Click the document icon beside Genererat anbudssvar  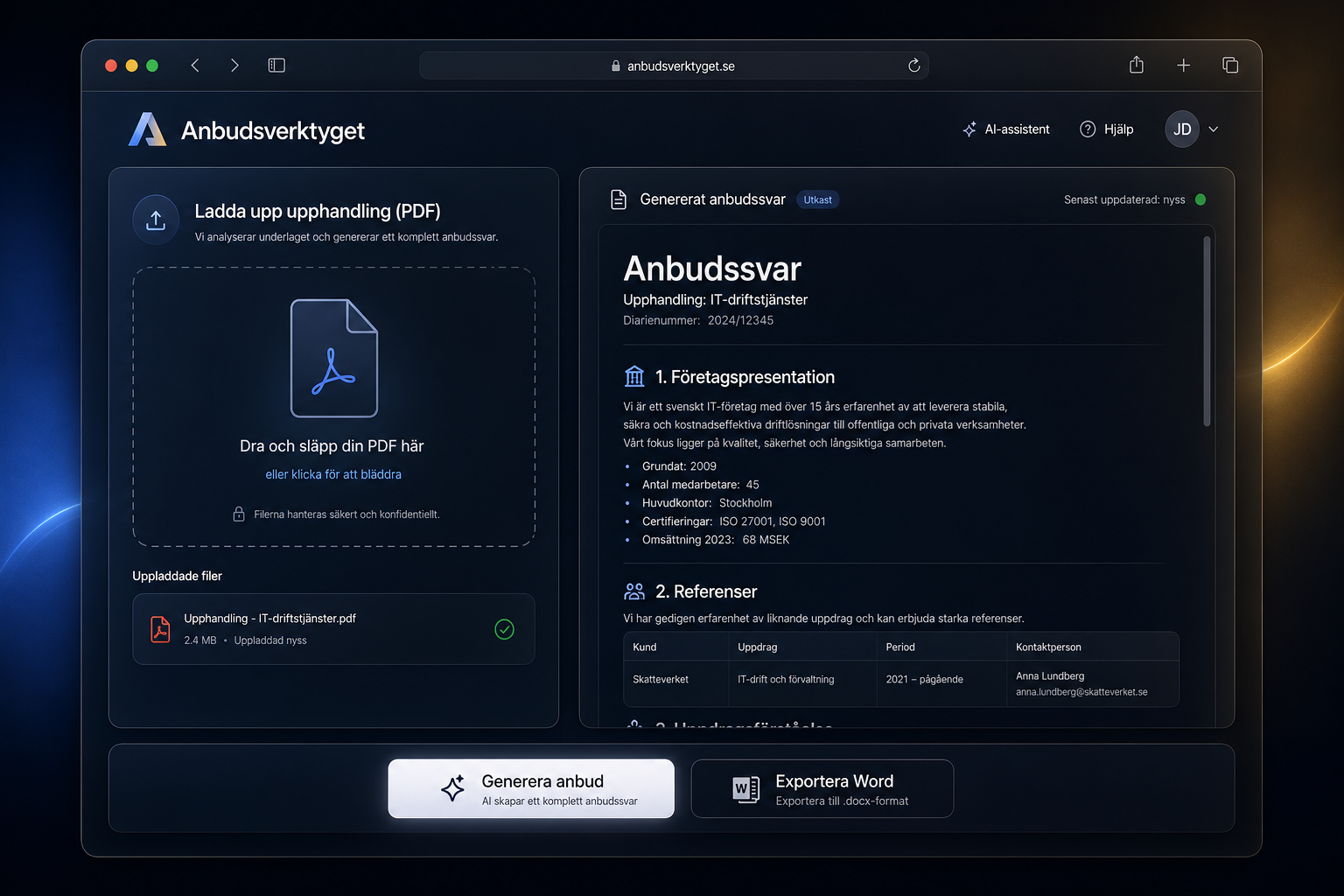[619, 199]
